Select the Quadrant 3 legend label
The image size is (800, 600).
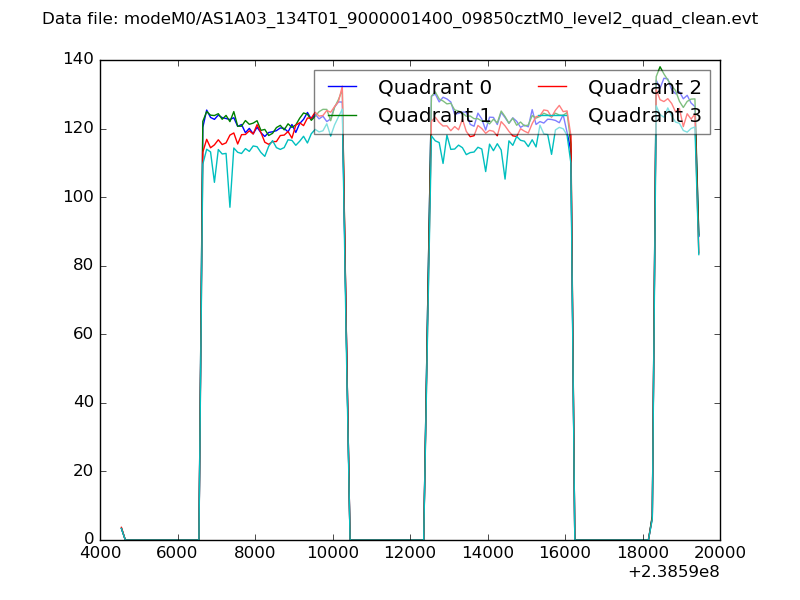tap(644, 116)
